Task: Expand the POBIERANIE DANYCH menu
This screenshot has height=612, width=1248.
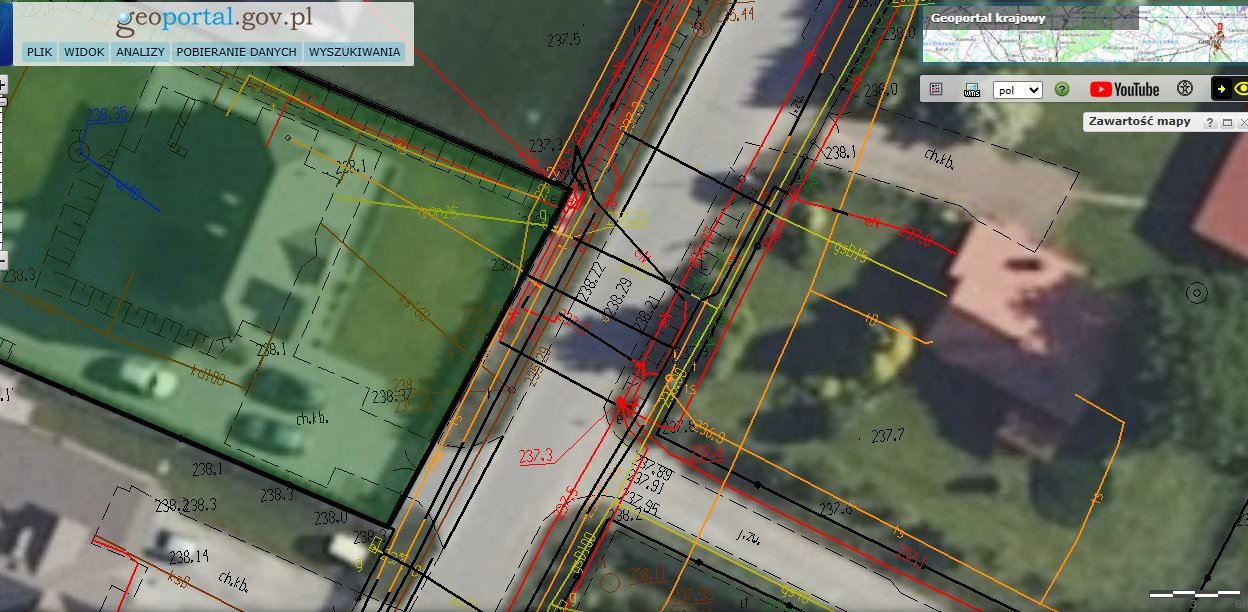Action: coord(236,52)
